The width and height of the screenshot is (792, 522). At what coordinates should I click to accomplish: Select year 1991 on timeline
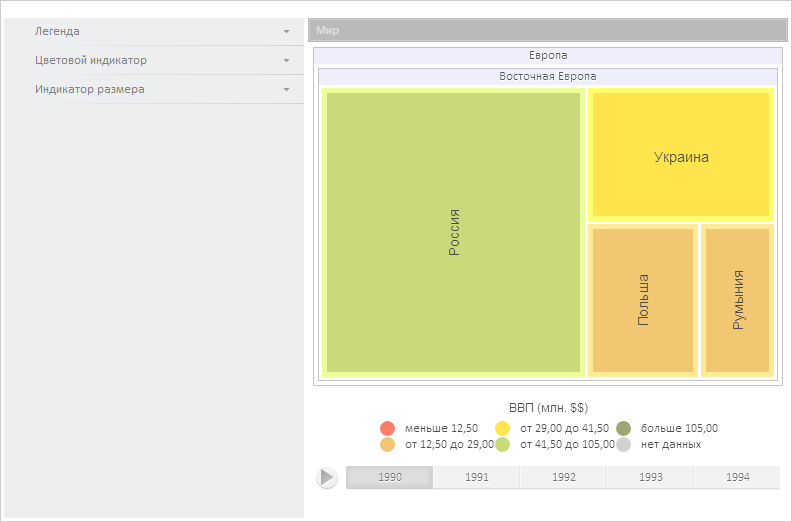[477, 477]
